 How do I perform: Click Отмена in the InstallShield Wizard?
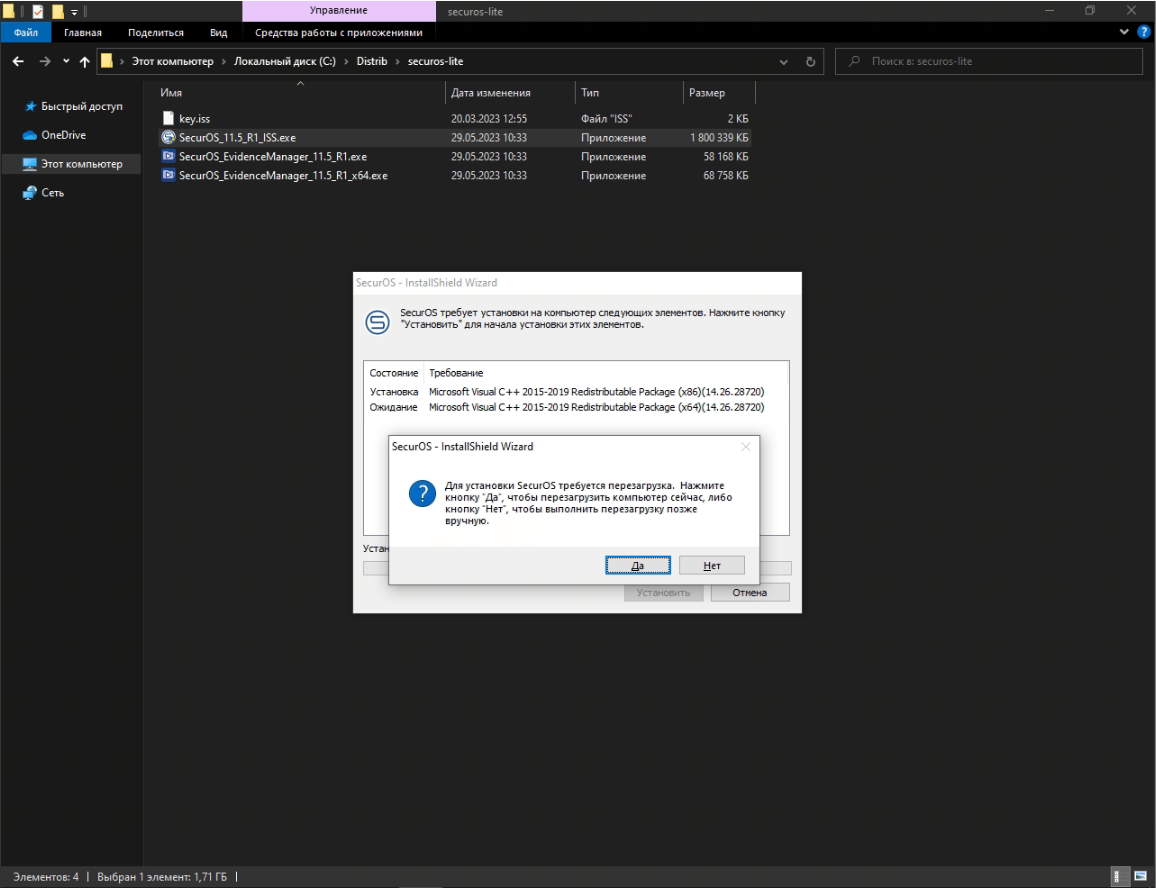750,592
